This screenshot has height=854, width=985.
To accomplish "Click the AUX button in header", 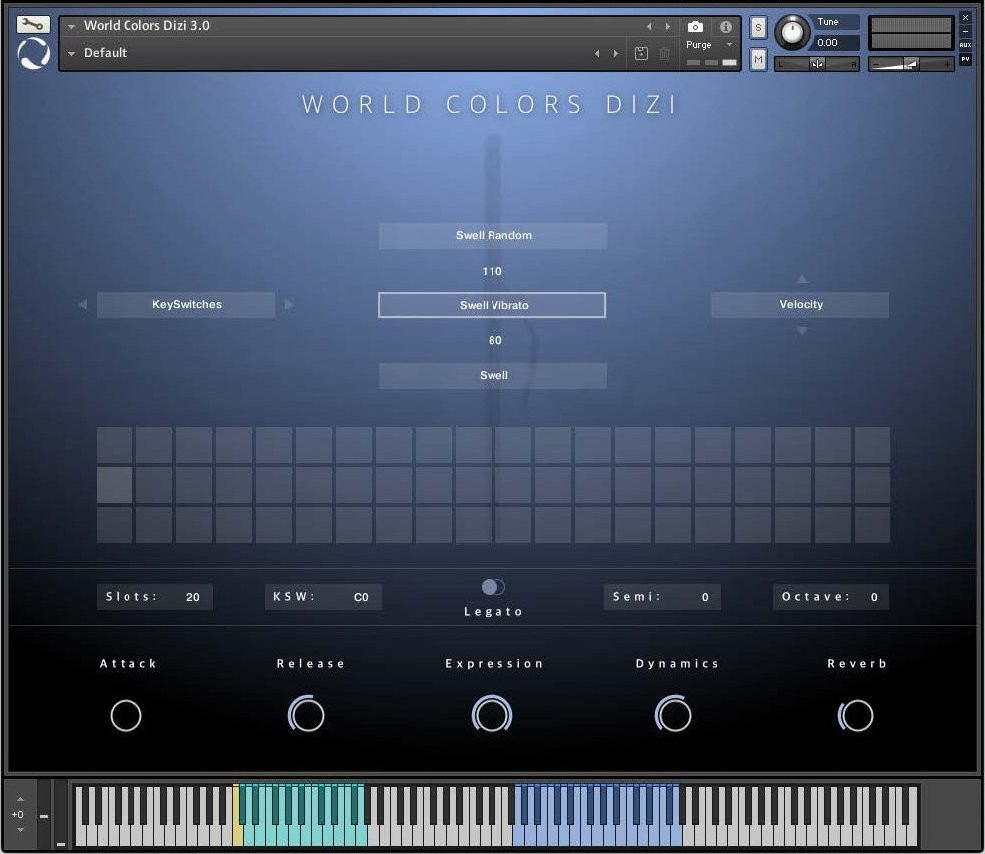I will click(x=965, y=45).
